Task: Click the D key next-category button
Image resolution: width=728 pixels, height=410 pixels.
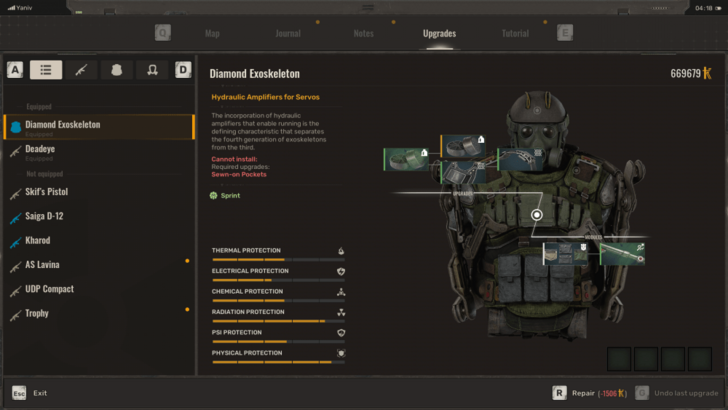Action: (x=183, y=70)
